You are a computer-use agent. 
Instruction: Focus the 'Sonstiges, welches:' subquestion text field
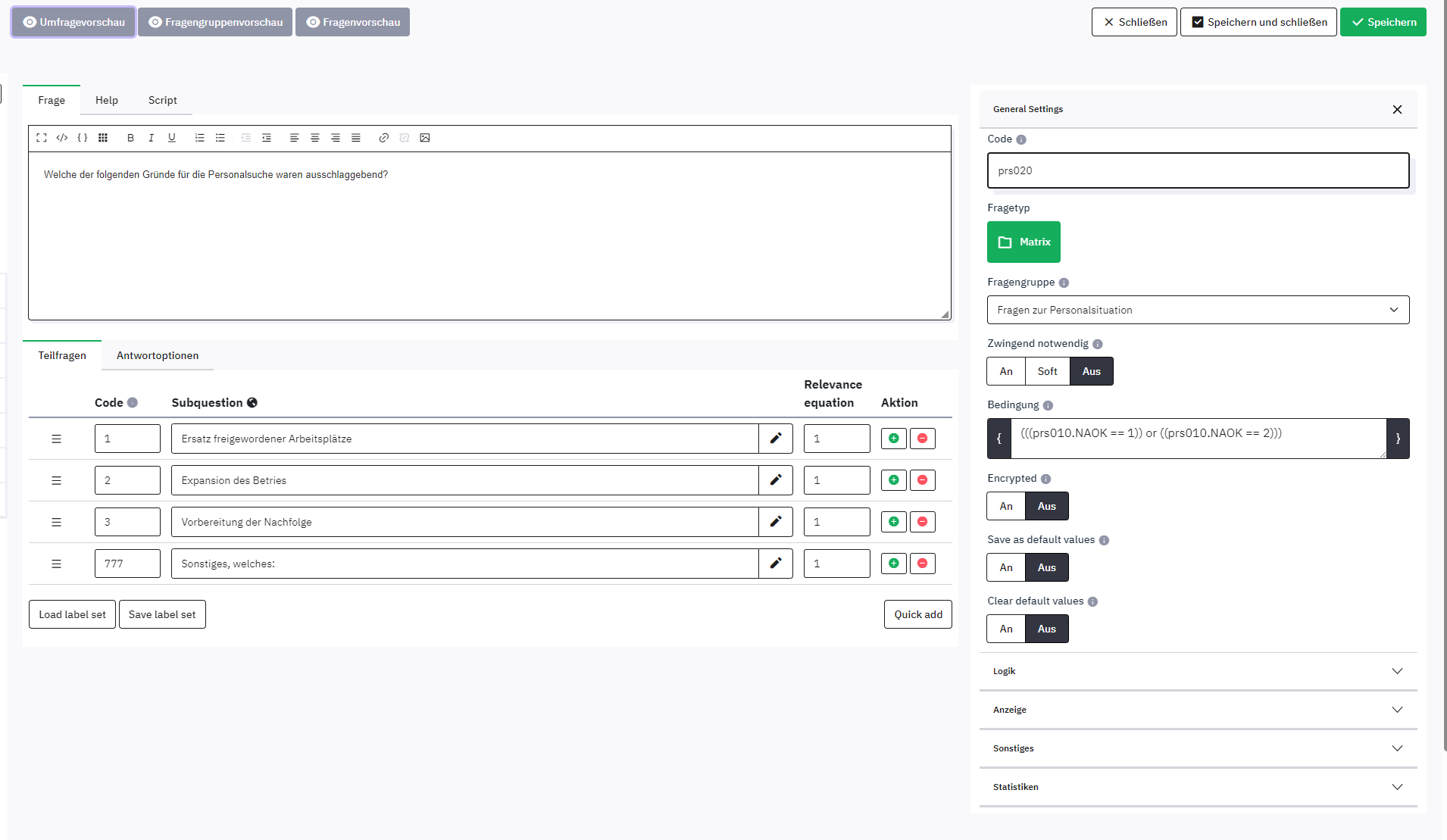464,564
